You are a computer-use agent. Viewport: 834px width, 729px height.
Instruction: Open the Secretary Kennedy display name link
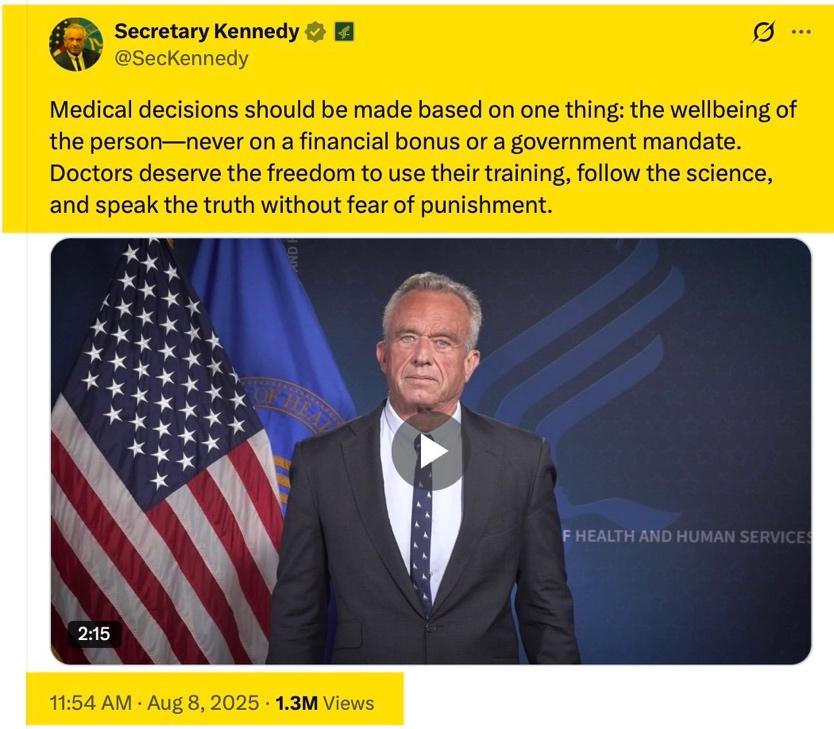click(x=207, y=32)
